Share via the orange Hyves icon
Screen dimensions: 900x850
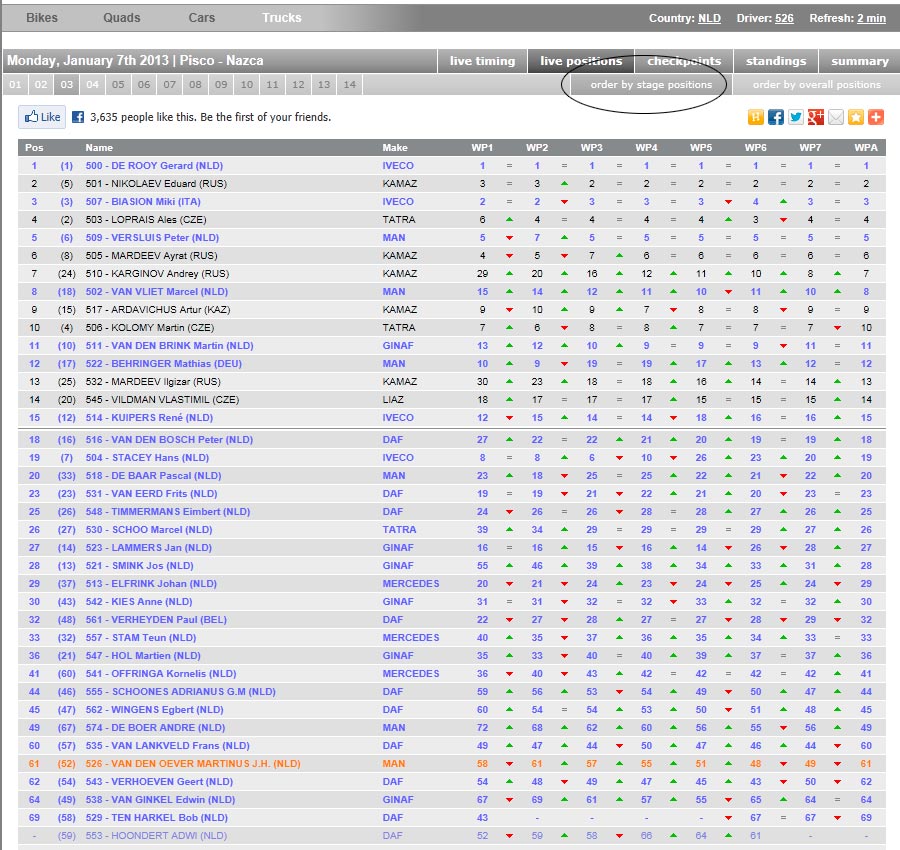point(755,117)
